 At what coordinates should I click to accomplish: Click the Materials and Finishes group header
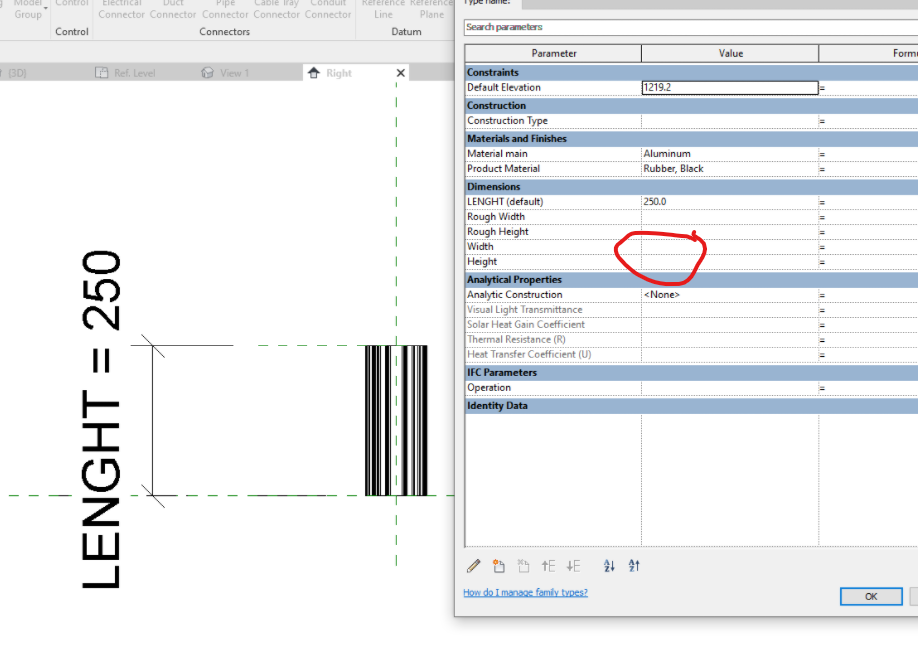pyautogui.click(x=691, y=139)
